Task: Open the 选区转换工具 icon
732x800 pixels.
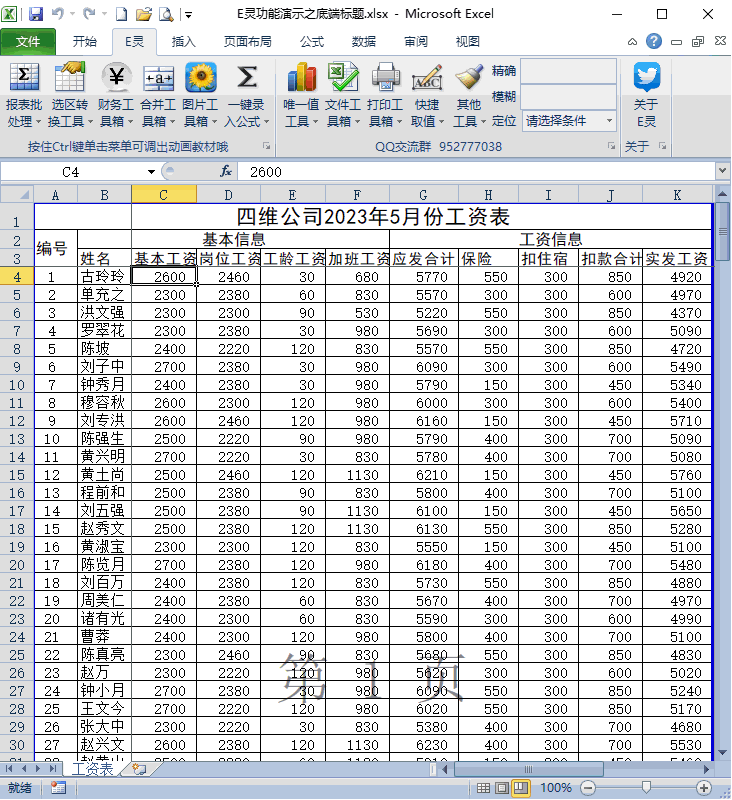Action: click(x=69, y=78)
